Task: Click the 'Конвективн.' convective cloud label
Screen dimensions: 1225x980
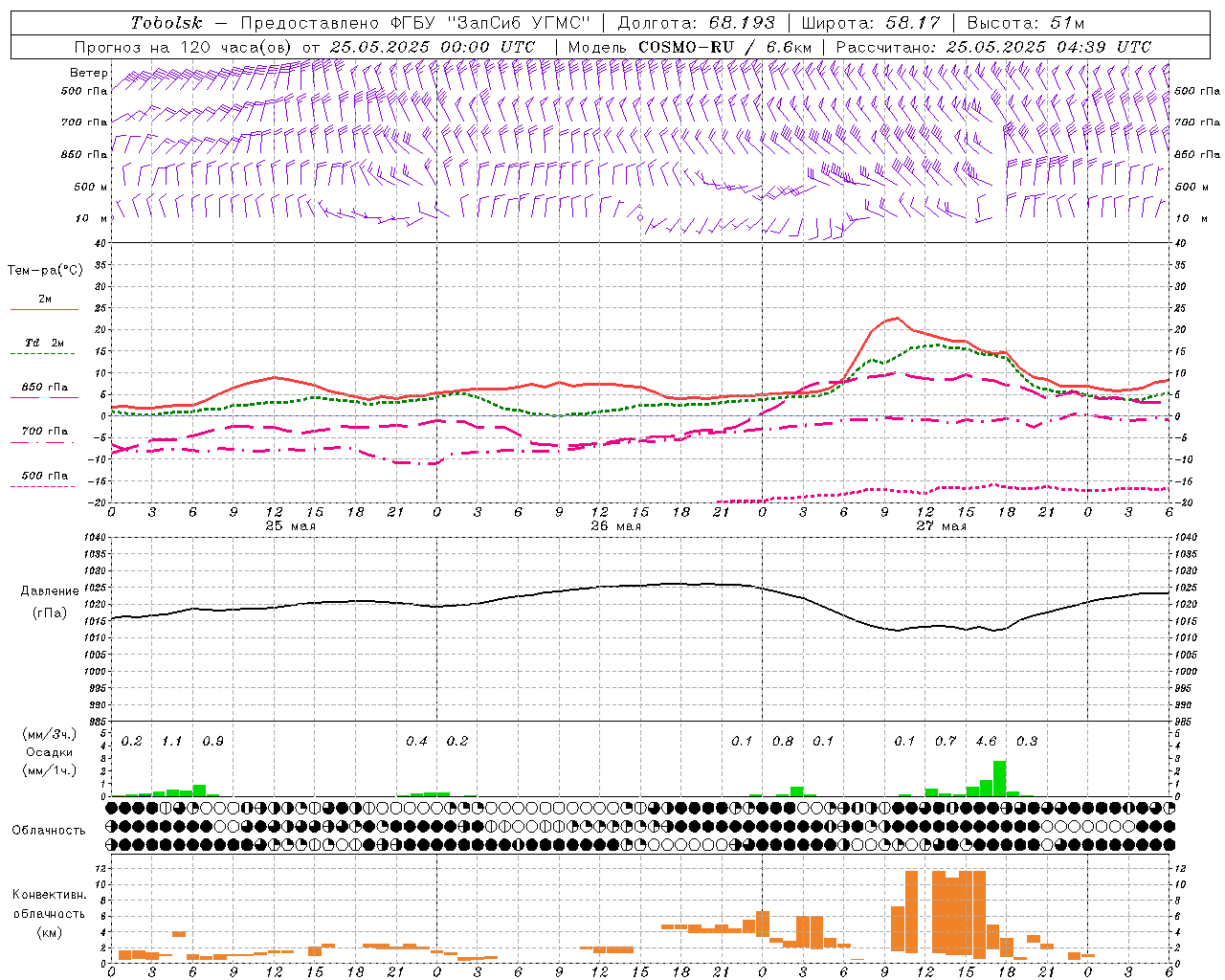Action: click(49, 895)
